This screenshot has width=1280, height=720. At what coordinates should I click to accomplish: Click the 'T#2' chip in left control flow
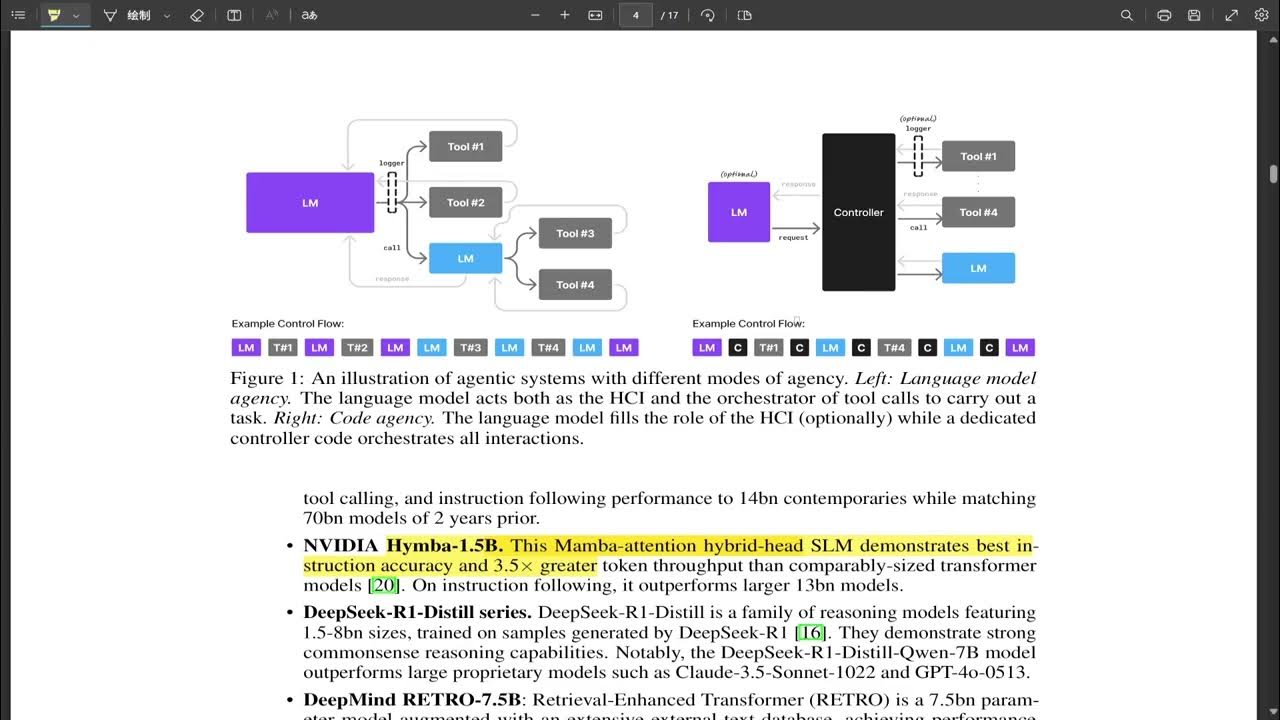[357, 348]
